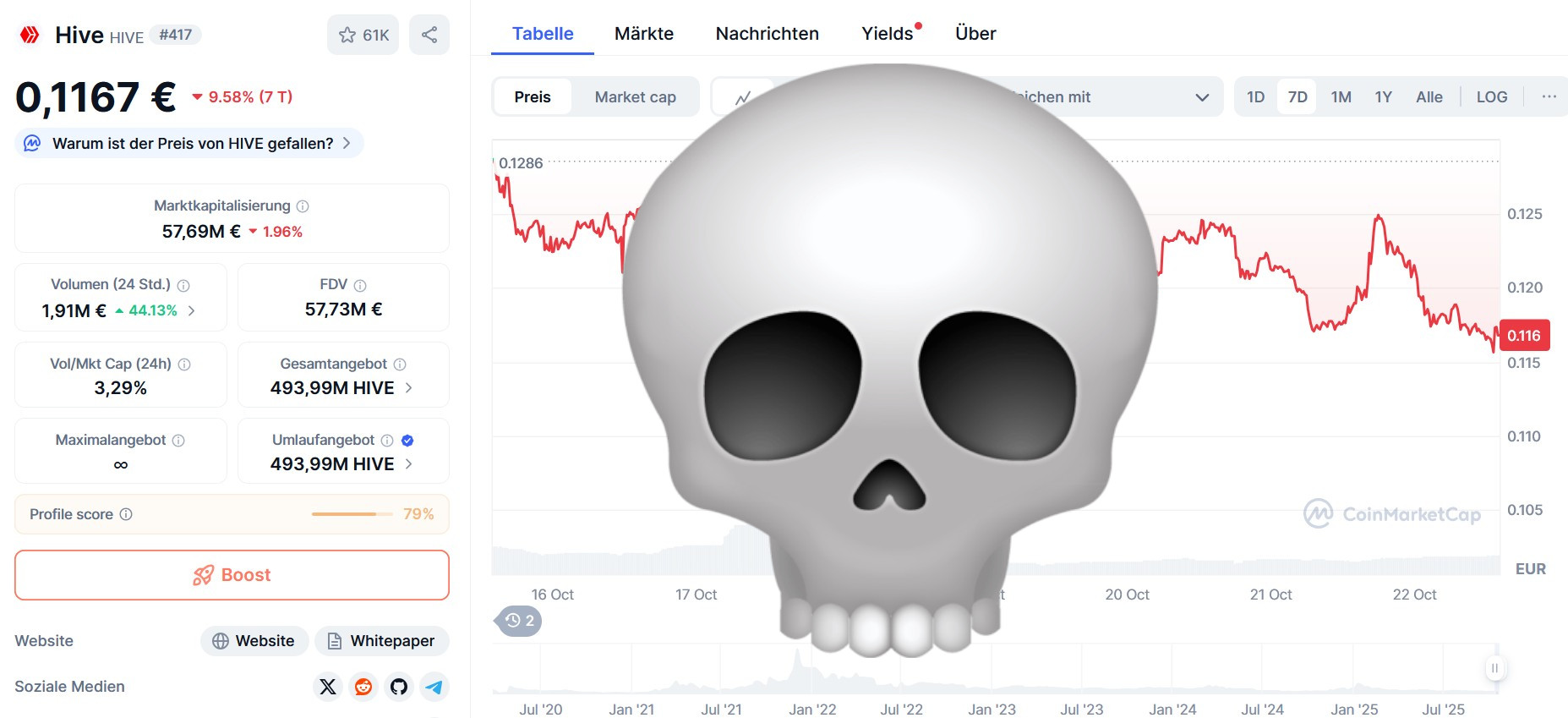Click the info icon beside Marktkapitalisierung
Image resolution: width=1568 pixels, height=718 pixels.
tap(303, 206)
